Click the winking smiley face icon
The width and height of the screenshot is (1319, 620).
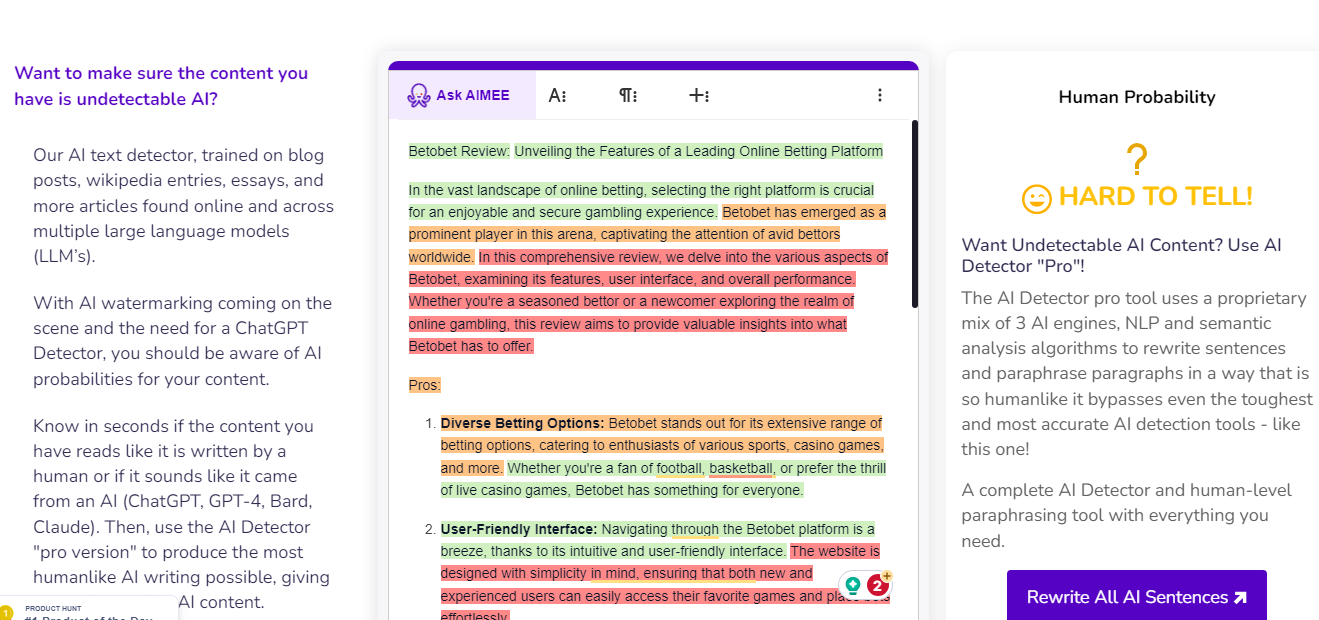1036,198
